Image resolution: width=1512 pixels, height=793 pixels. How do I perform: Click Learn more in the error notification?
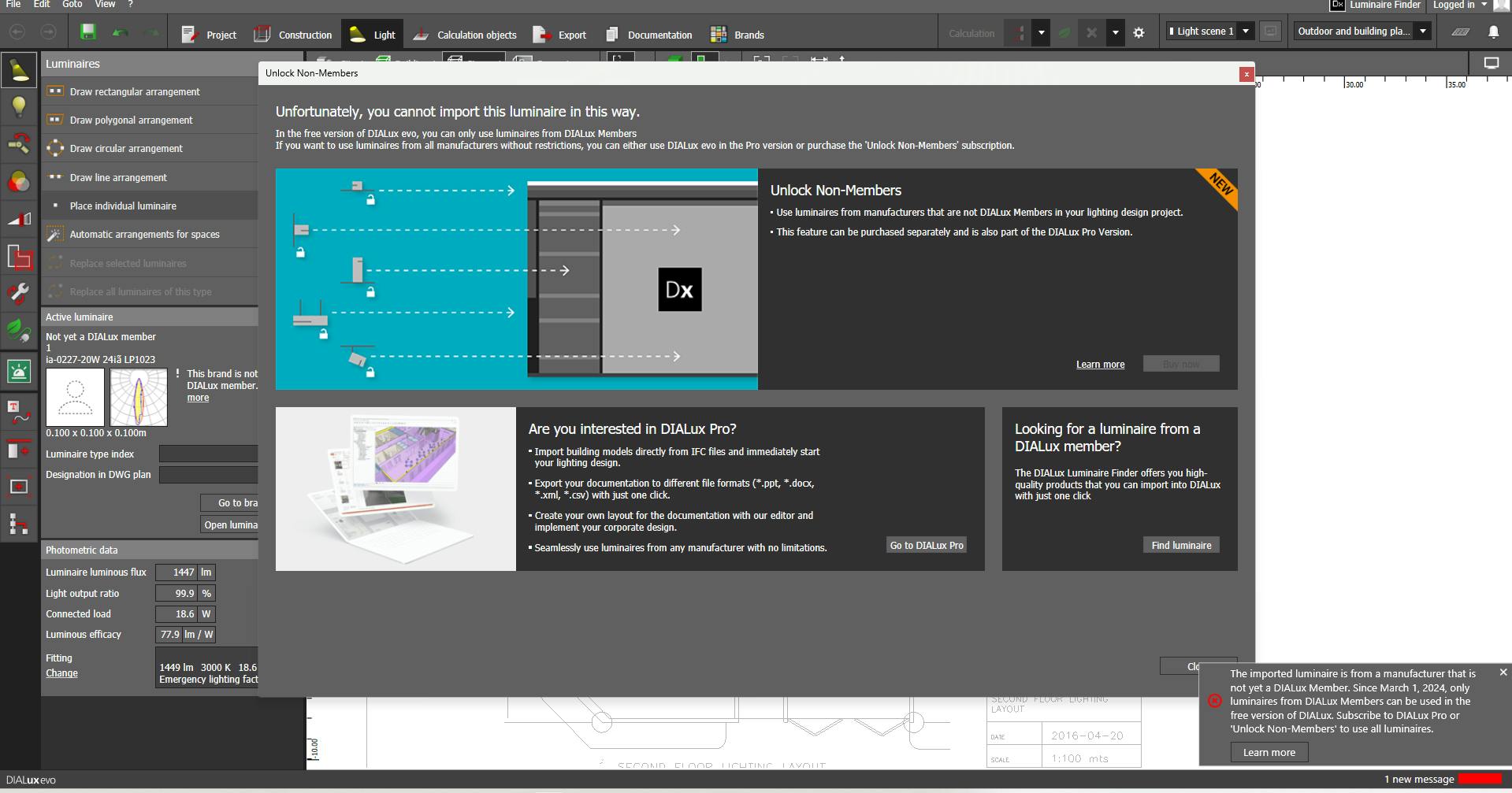point(1269,752)
